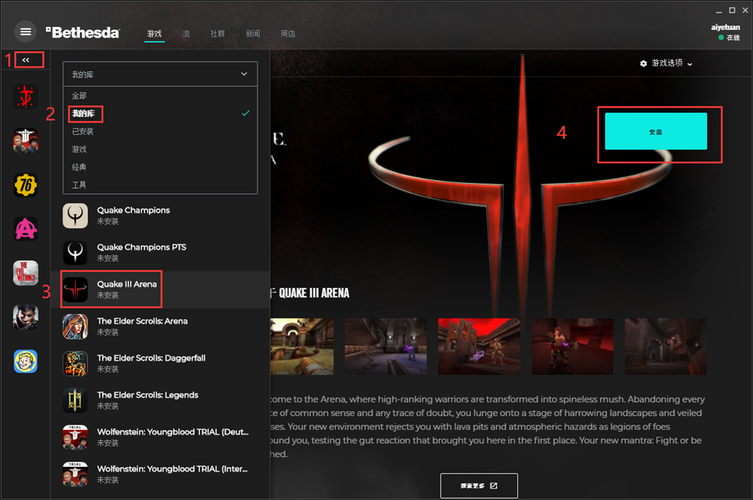Switch to the 社群 top tab
Image resolution: width=753 pixels, height=500 pixels.
point(218,34)
